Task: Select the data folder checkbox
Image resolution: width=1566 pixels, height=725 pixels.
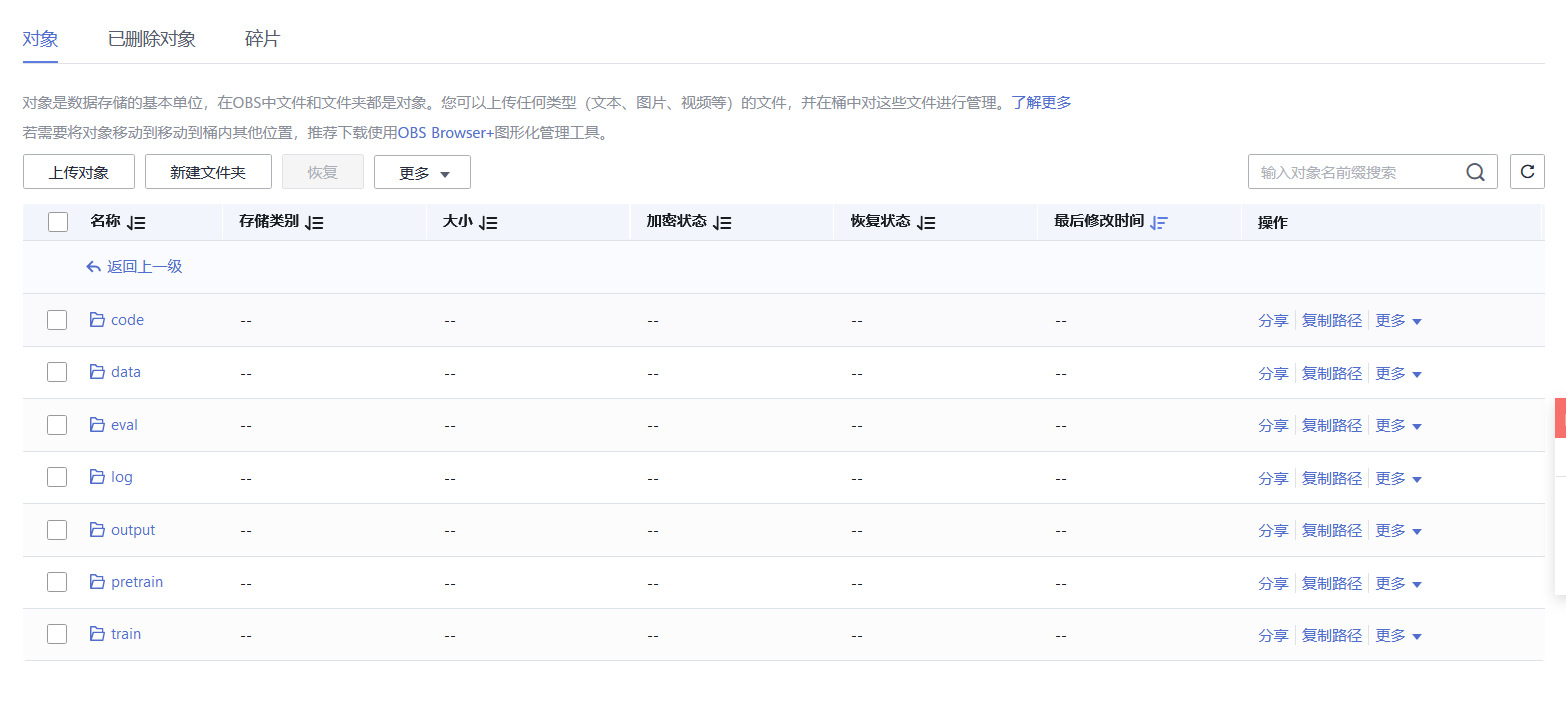Action: [57, 372]
